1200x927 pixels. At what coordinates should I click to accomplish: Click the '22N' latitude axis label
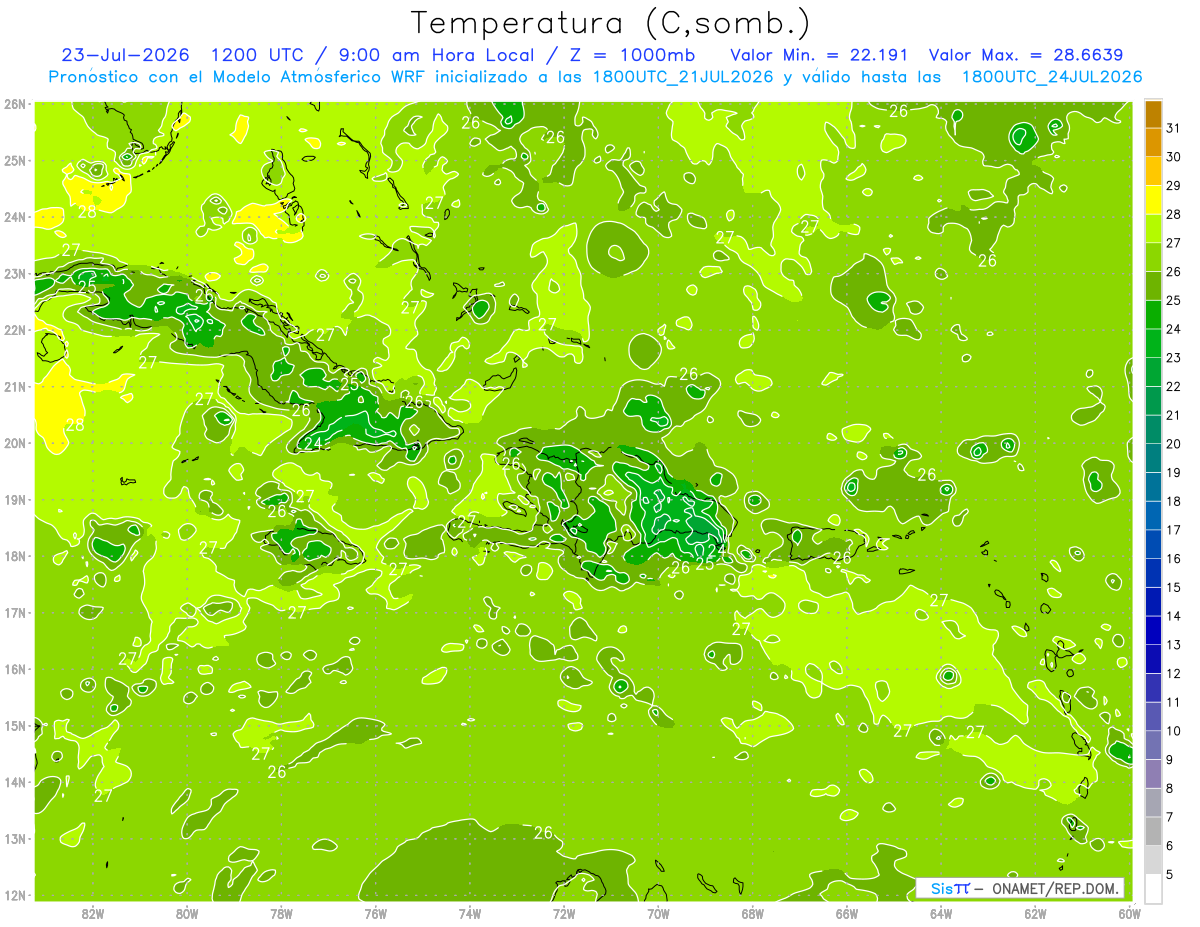tap(15, 329)
